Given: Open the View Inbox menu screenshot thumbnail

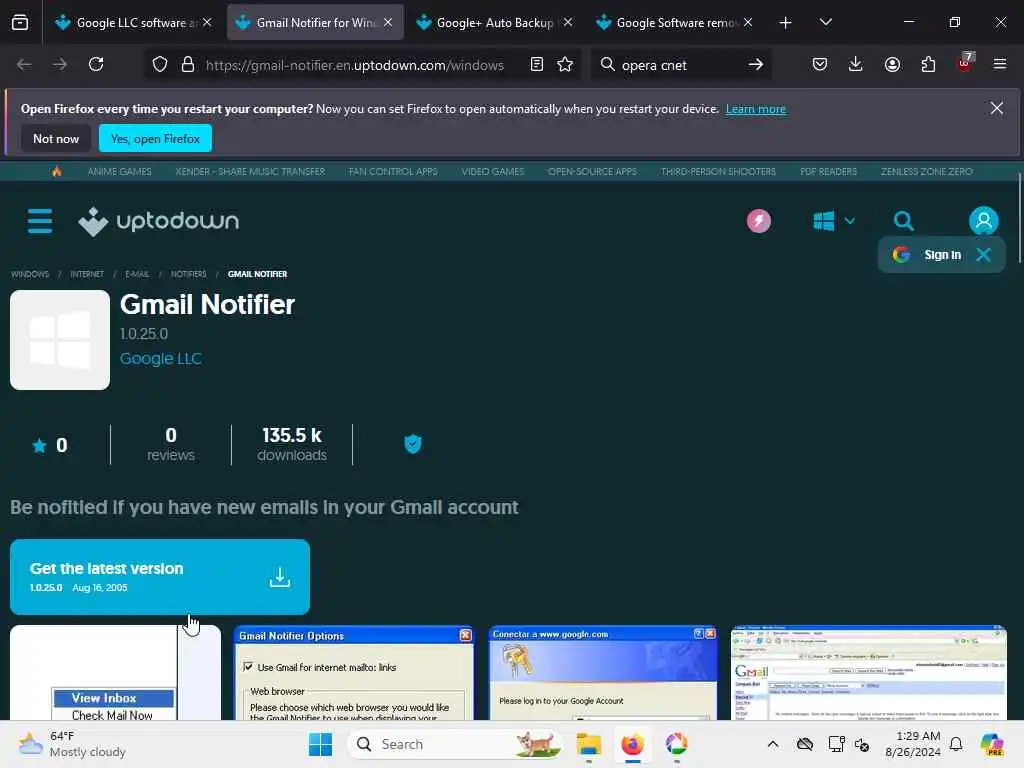Looking at the screenshot, I should [x=116, y=673].
